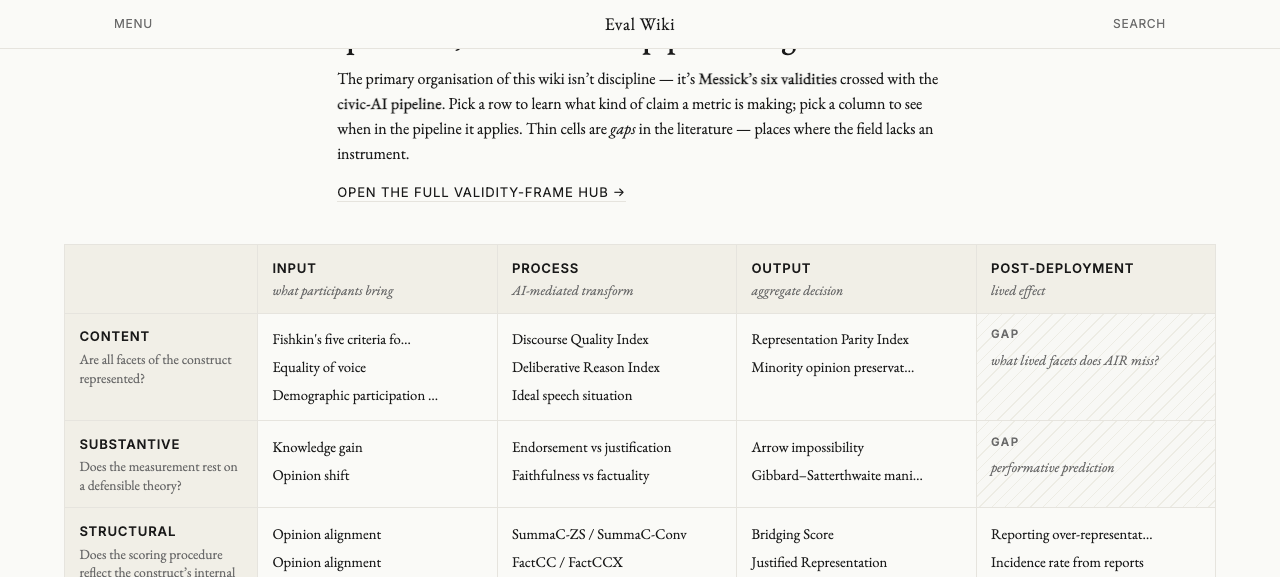
Task: Open the full validity-frame hub link
Action: tap(481, 192)
